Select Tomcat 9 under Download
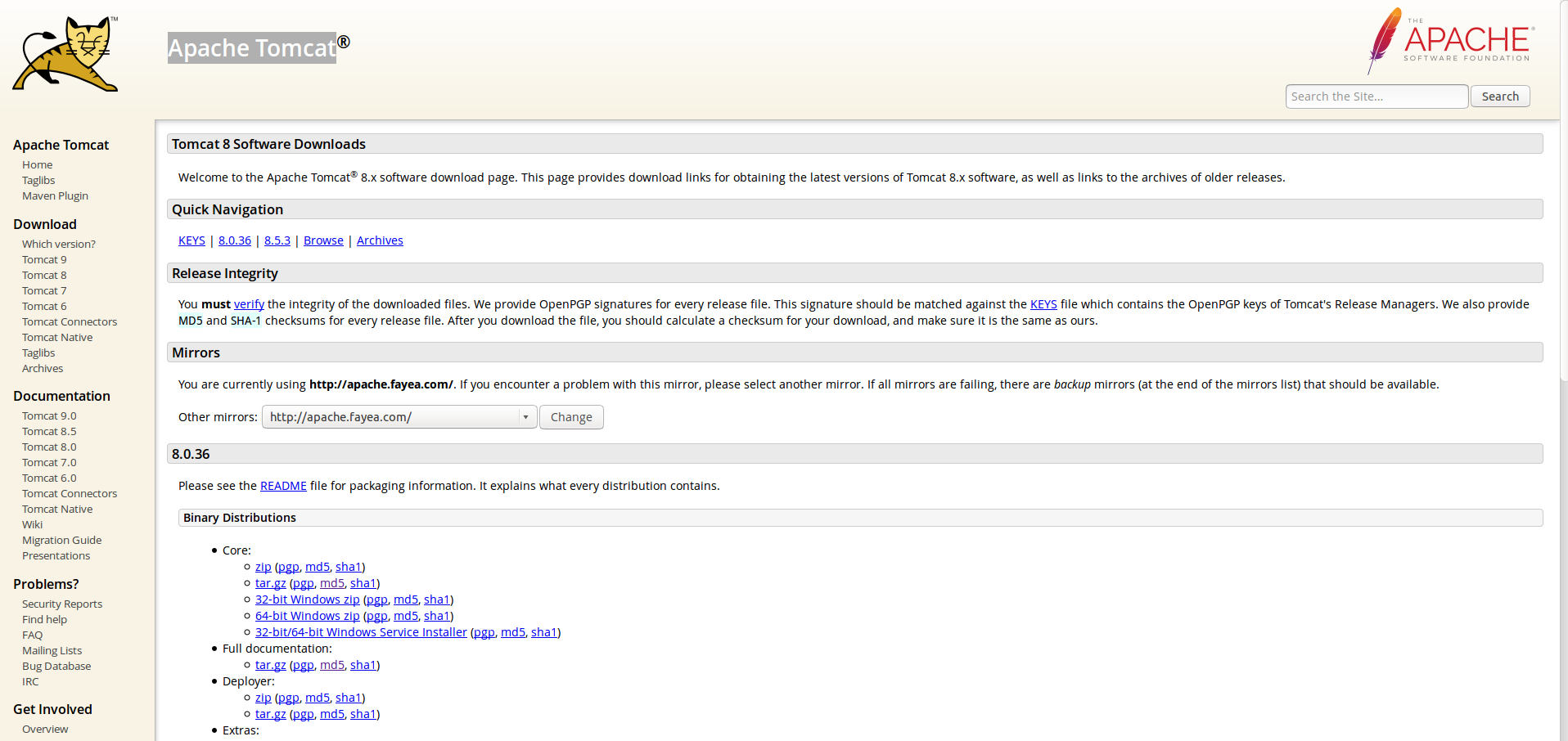The image size is (1568, 741). (44, 260)
